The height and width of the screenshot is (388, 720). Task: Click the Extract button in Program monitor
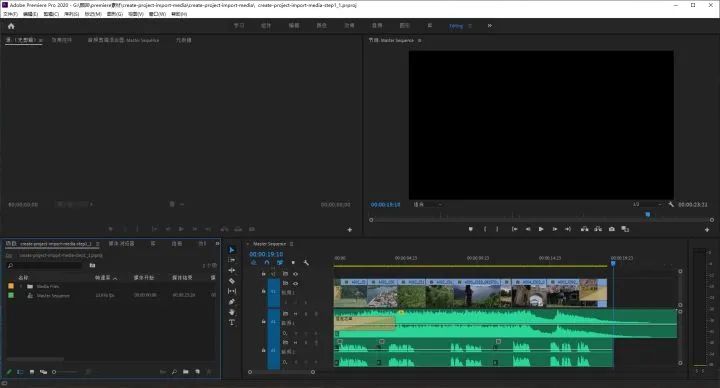(x=598, y=229)
